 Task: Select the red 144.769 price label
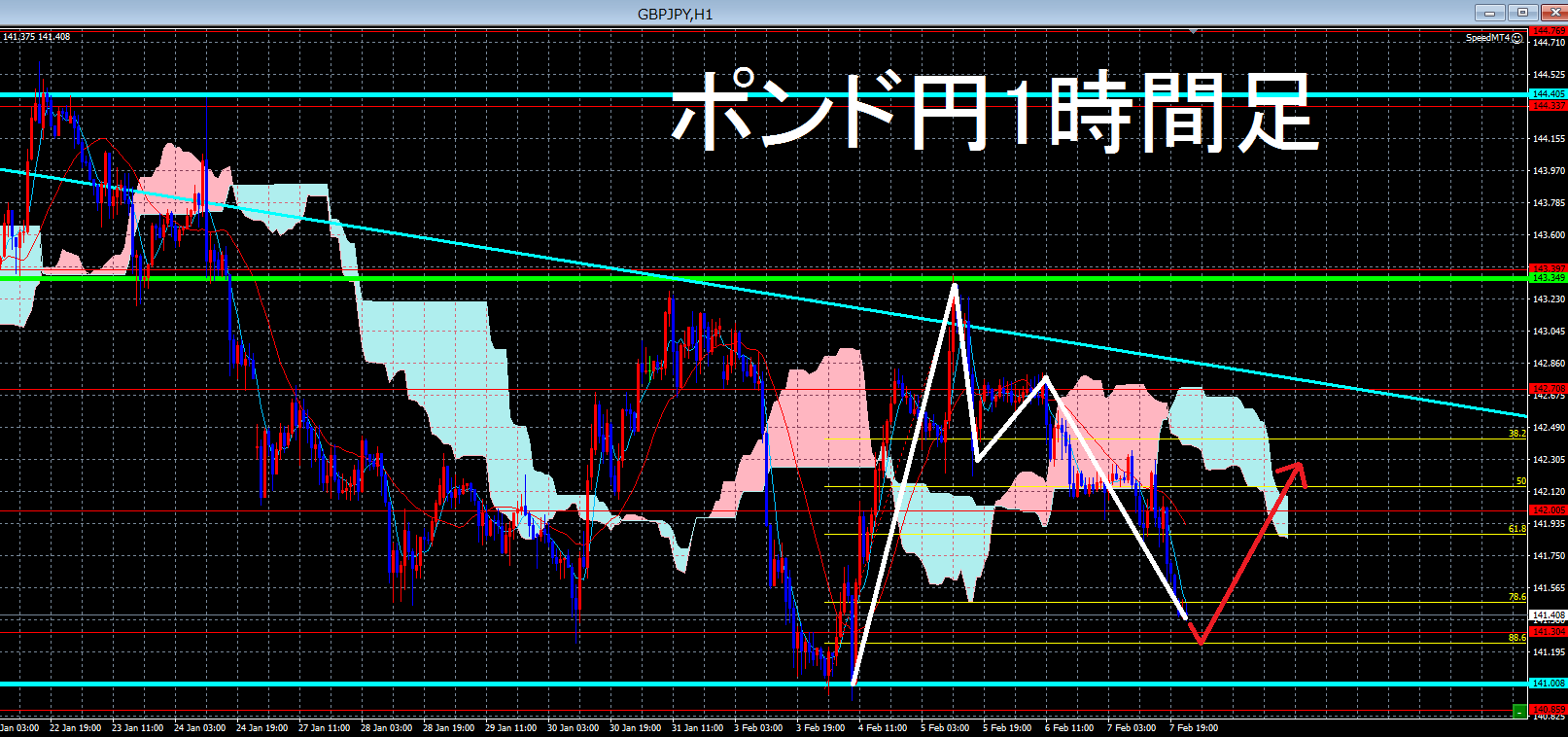tap(1549, 31)
